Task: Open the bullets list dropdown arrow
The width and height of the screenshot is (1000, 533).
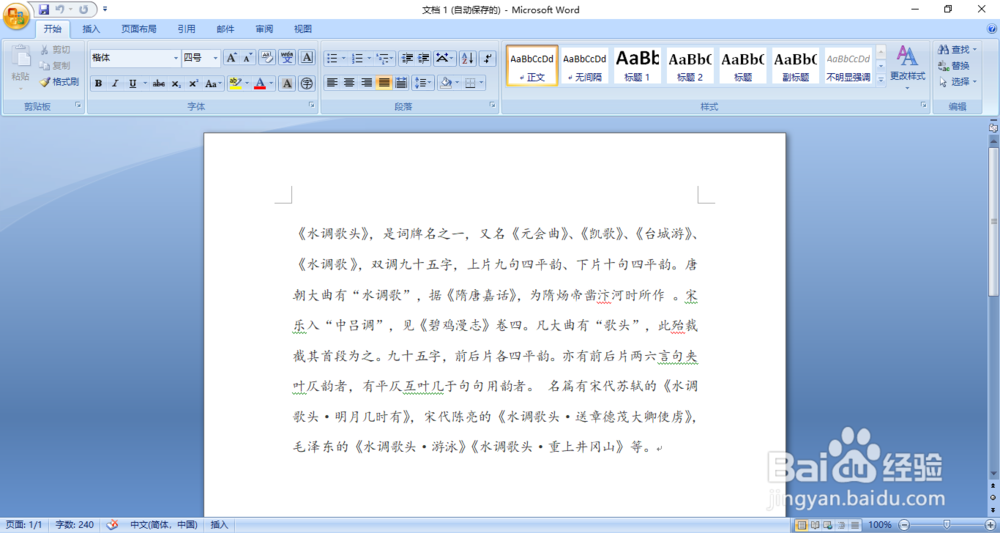Action: (x=344, y=58)
